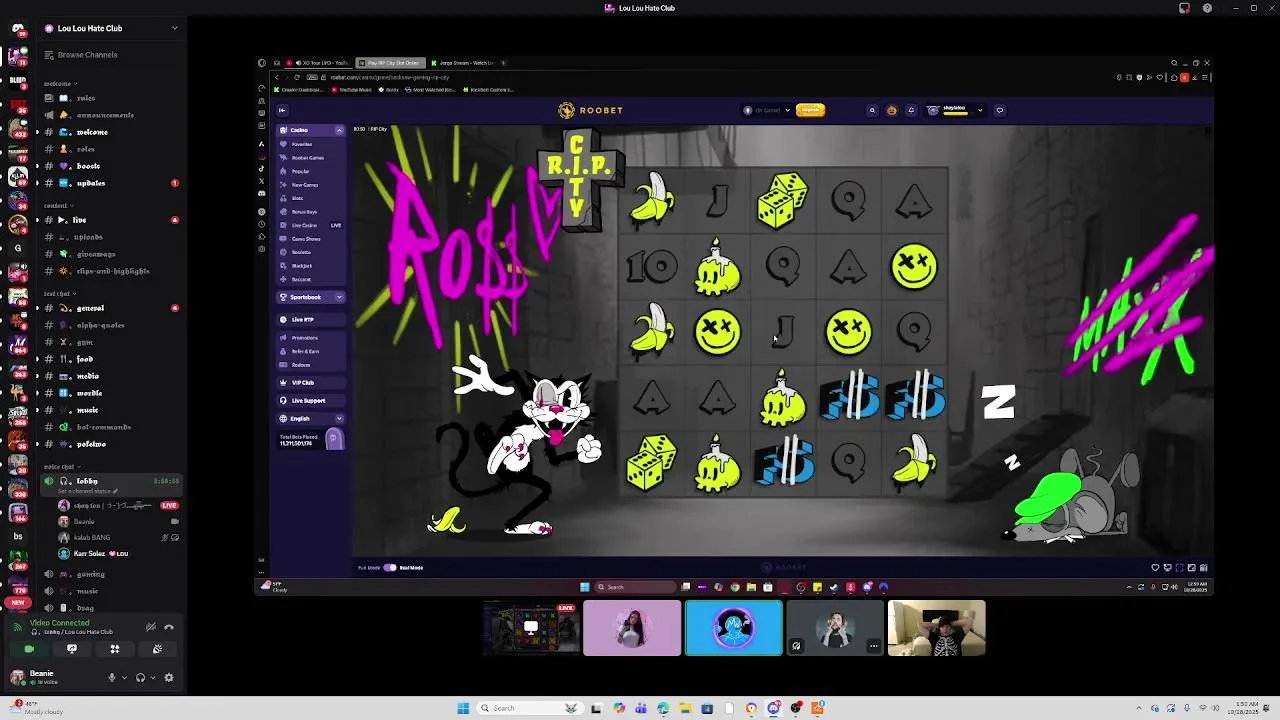Launch a Discord activity

pyautogui.click(x=115, y=649)
